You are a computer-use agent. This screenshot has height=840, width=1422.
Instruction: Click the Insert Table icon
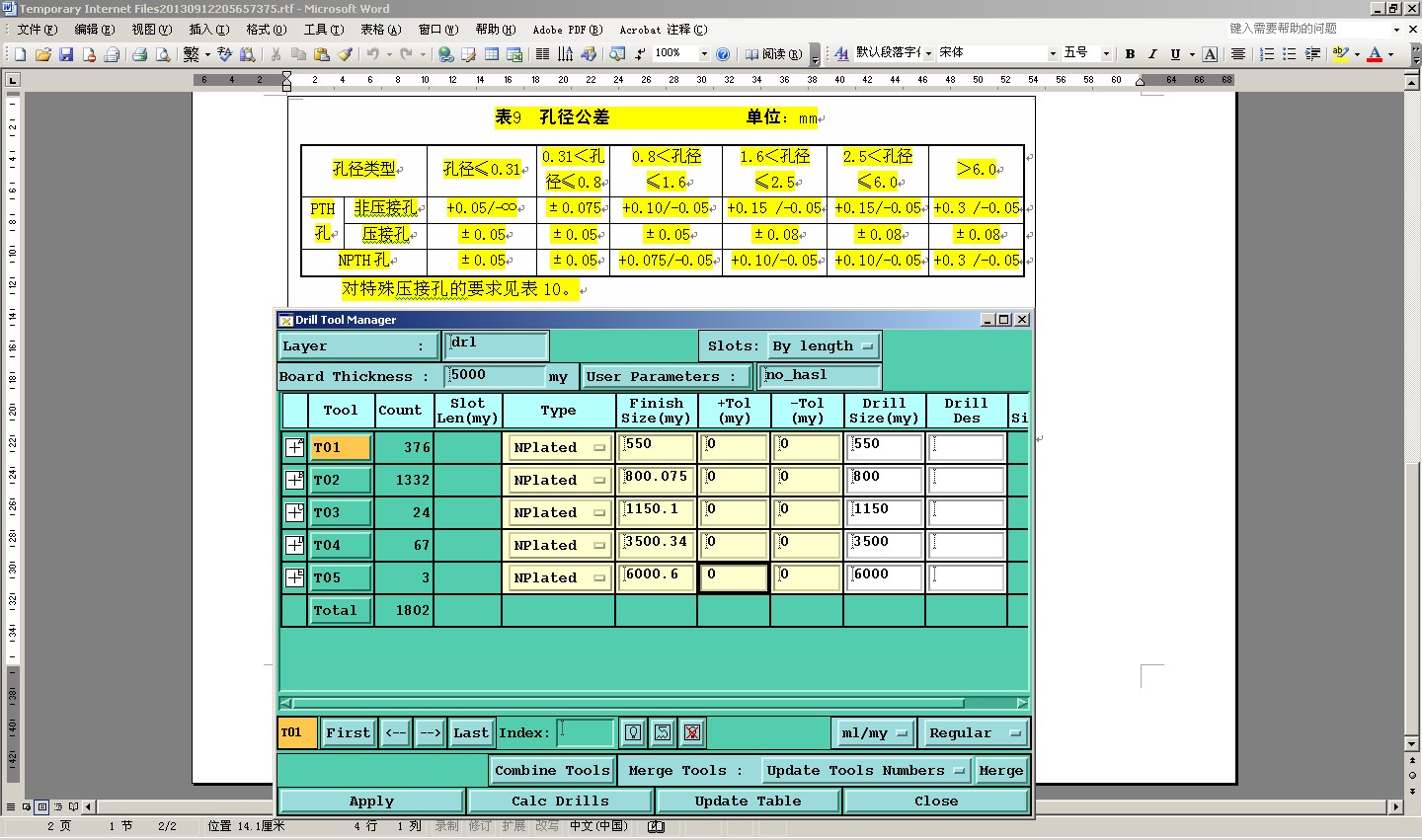492,54
